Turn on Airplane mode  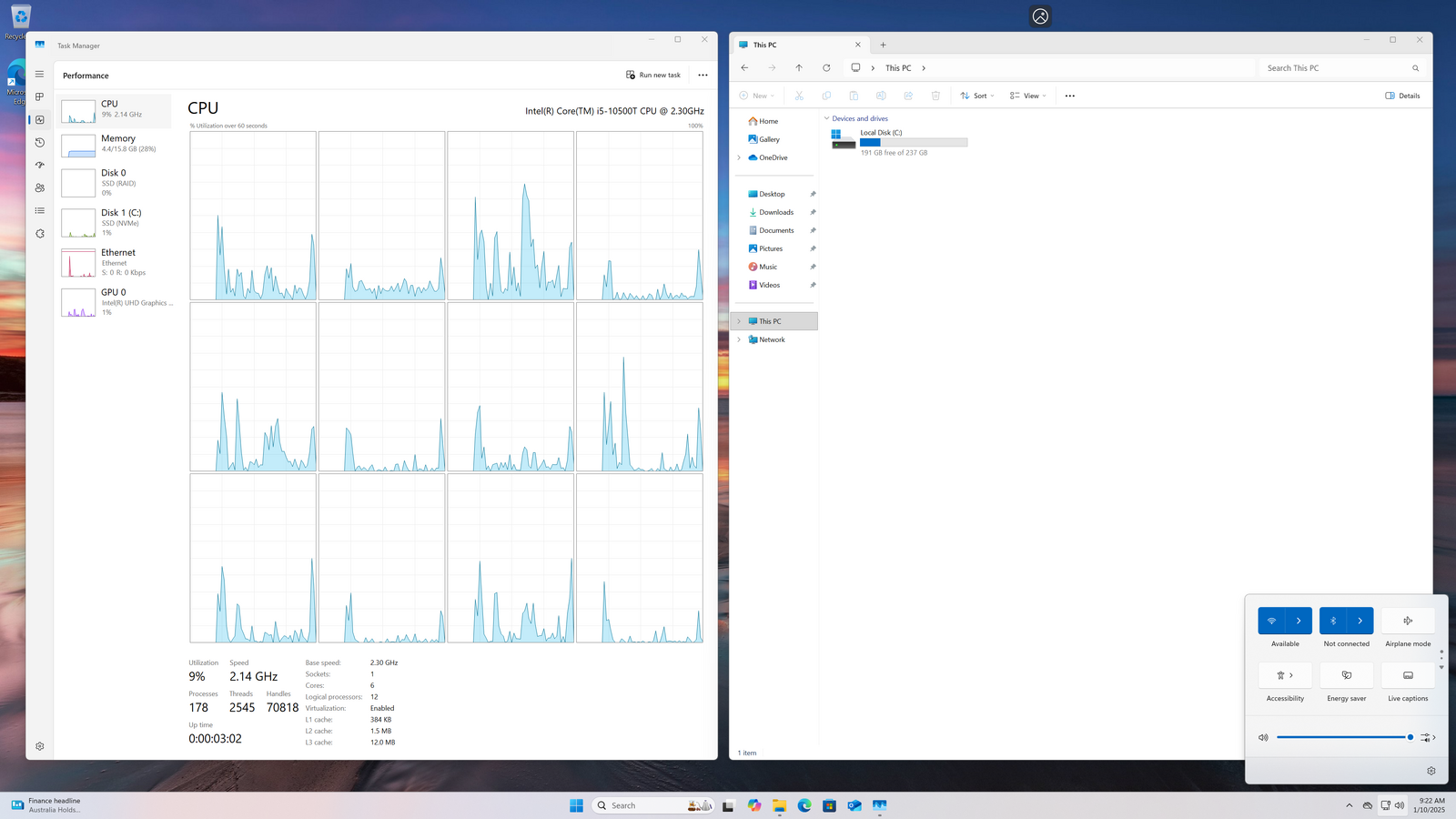pos(1408,621)
